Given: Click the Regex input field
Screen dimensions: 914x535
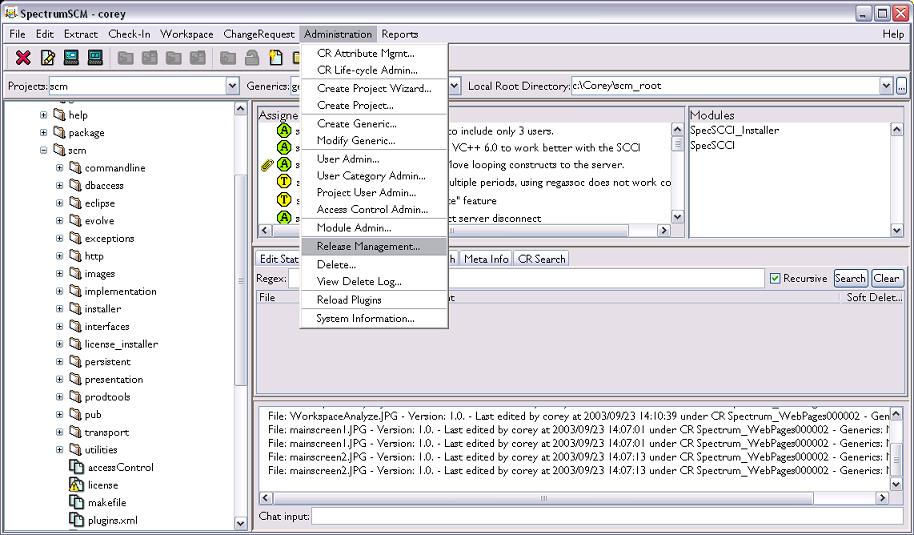Looking at the screenshot, I should tap(526, 279).
